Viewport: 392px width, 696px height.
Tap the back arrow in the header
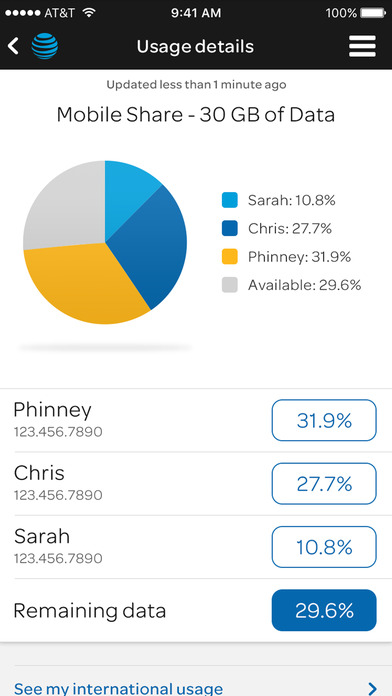pyautogui.click(x=13, y=46)
